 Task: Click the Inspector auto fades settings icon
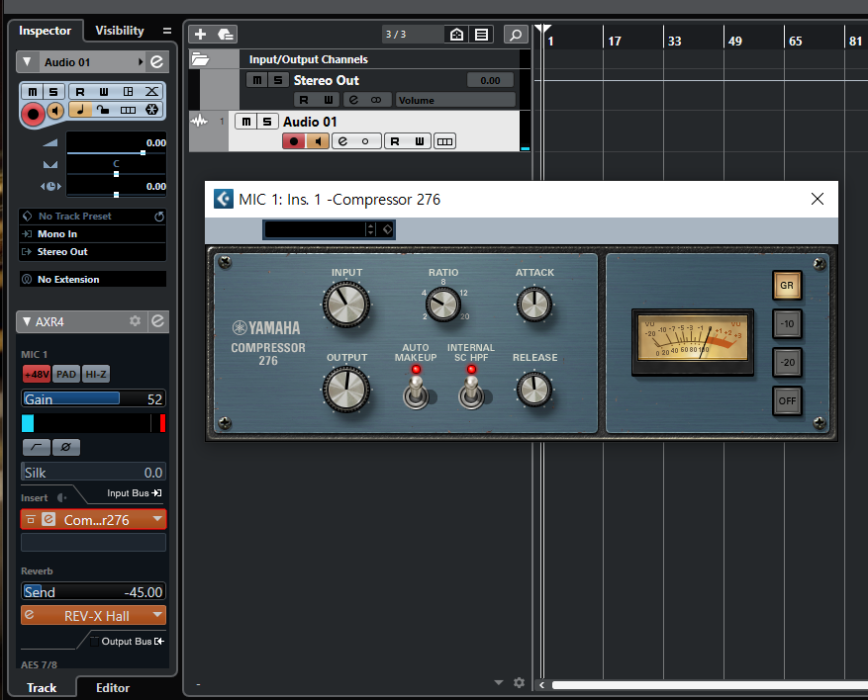coord(152,92)
